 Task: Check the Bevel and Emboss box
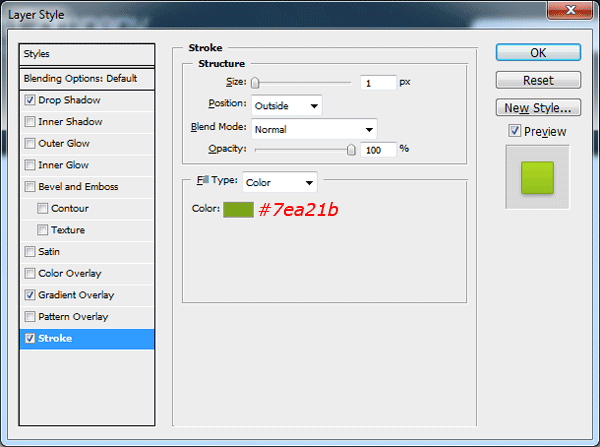coord(30,187)
